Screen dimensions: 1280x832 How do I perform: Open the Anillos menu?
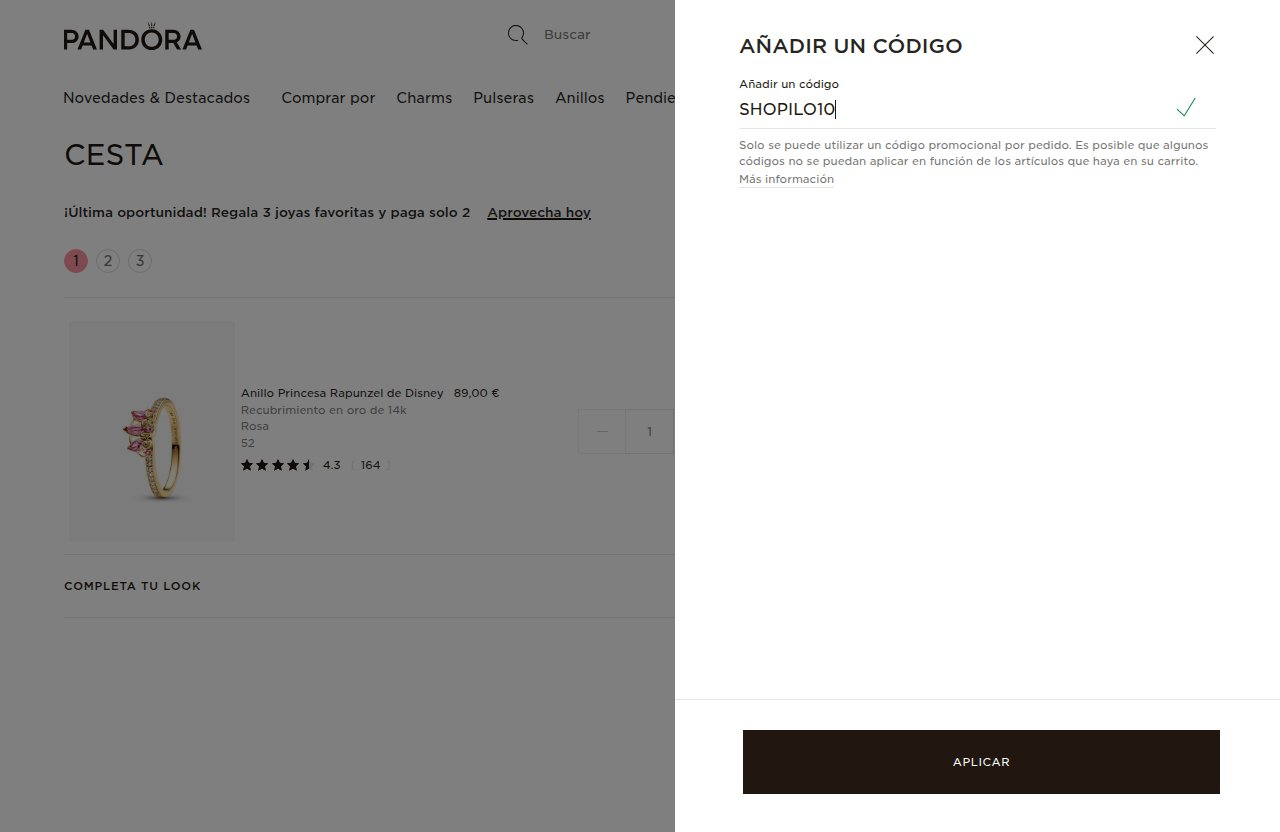(580, 98)
